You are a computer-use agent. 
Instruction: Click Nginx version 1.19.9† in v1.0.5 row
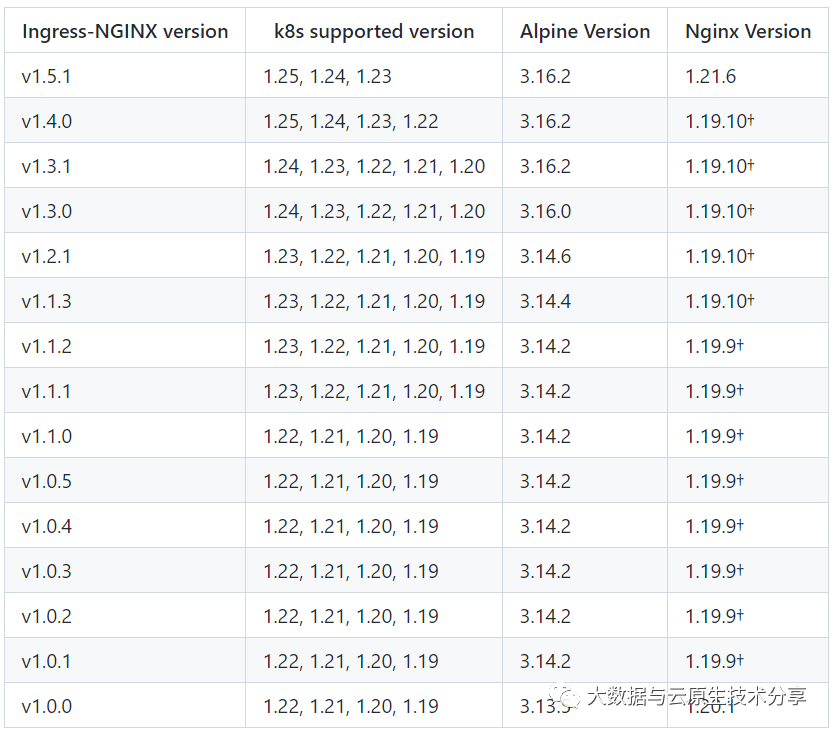click(x=748, y=480)
